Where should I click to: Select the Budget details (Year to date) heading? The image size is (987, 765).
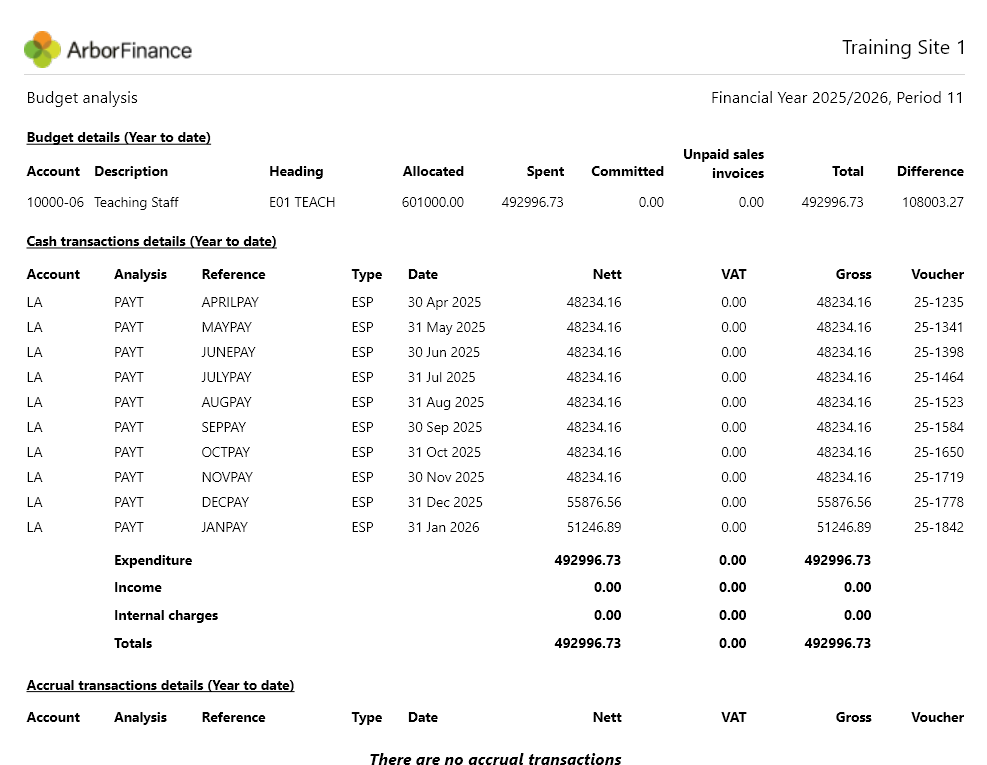(118, 137)
